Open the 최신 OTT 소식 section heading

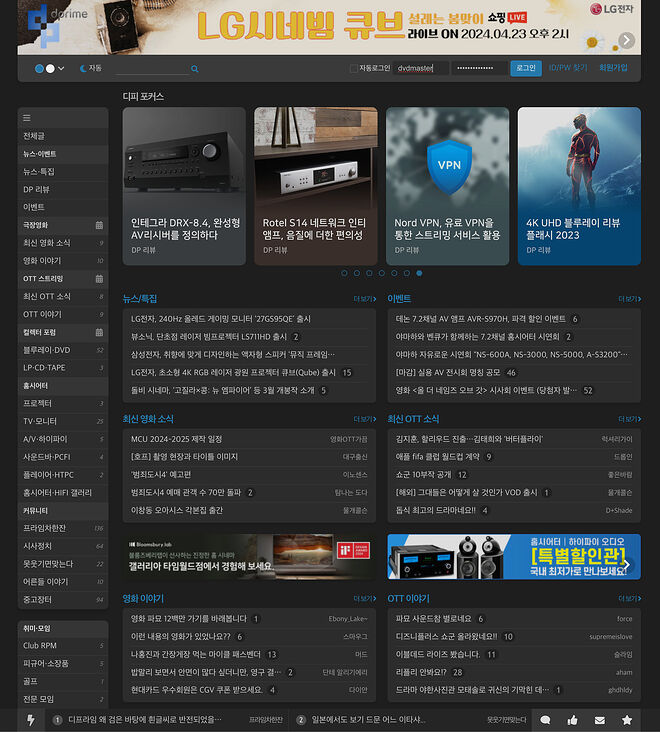[x=413, y=419]
